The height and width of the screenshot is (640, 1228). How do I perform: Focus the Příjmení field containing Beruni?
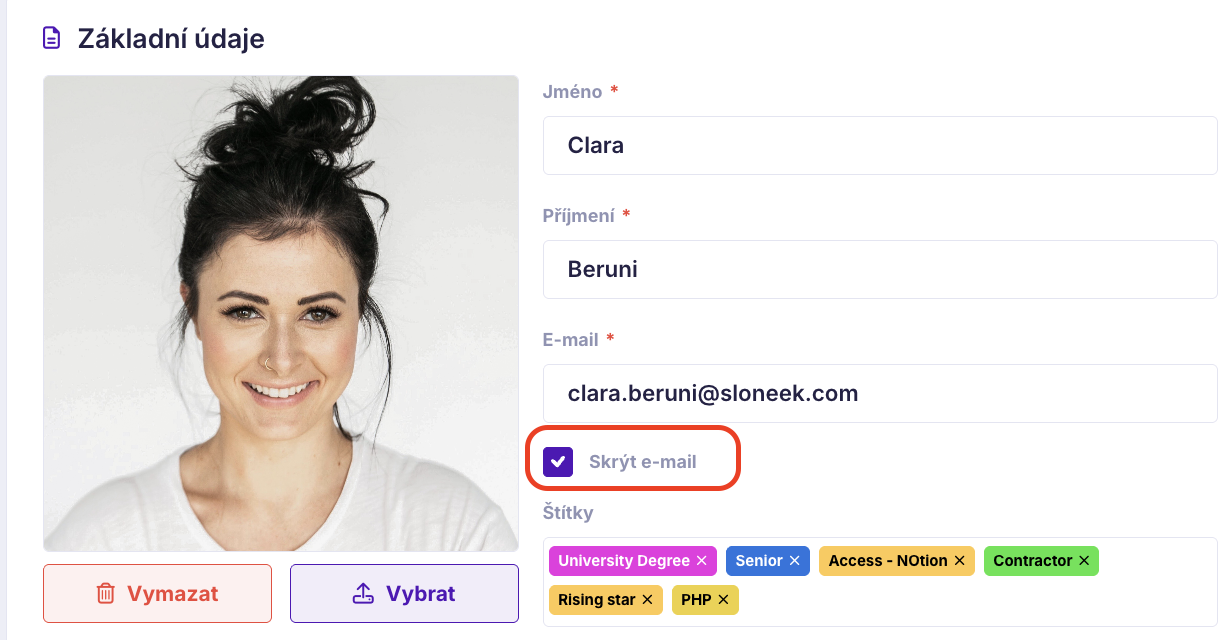(880, 269)
